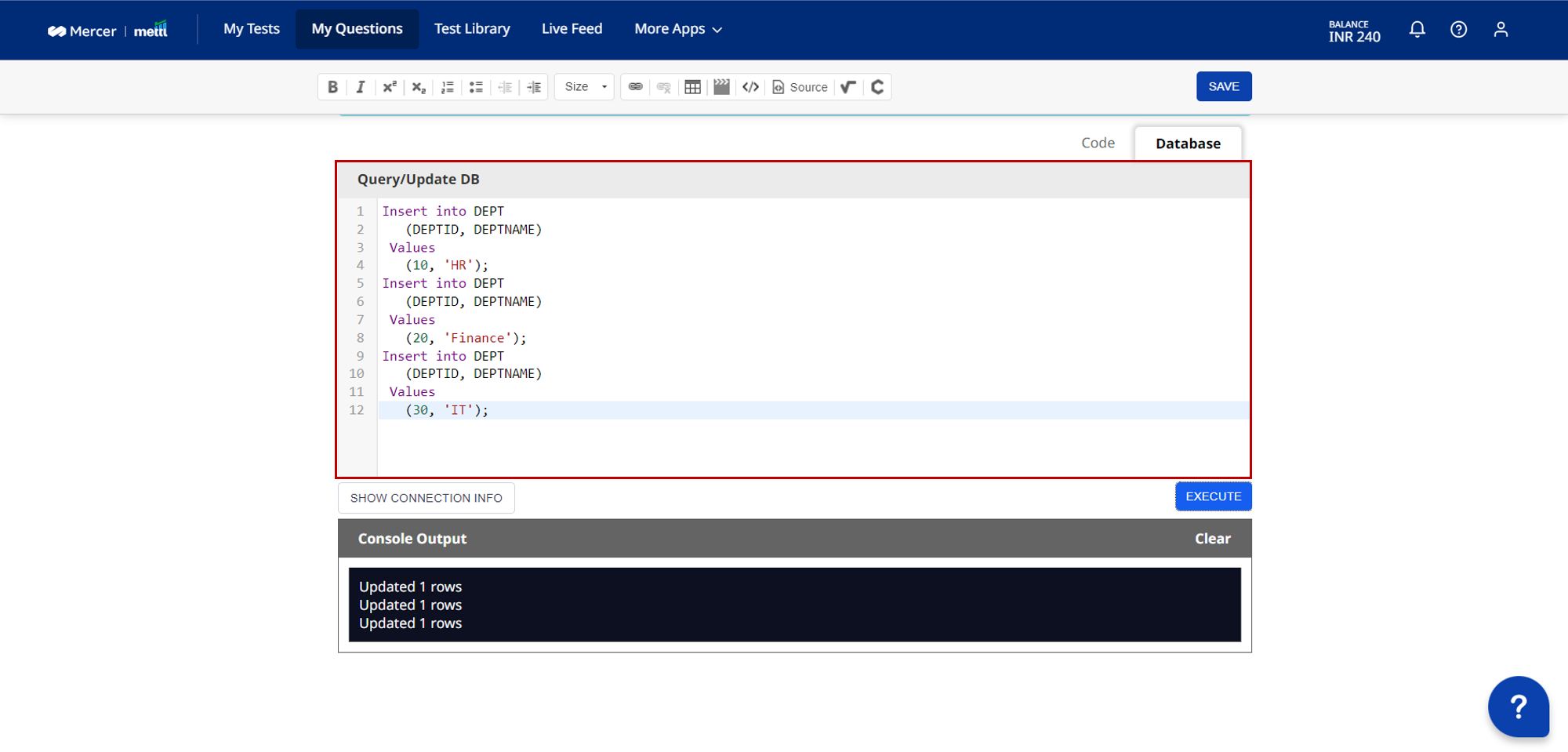1568x752 pixels.
Task: Insert a numbered list
Action: (448, 87)
